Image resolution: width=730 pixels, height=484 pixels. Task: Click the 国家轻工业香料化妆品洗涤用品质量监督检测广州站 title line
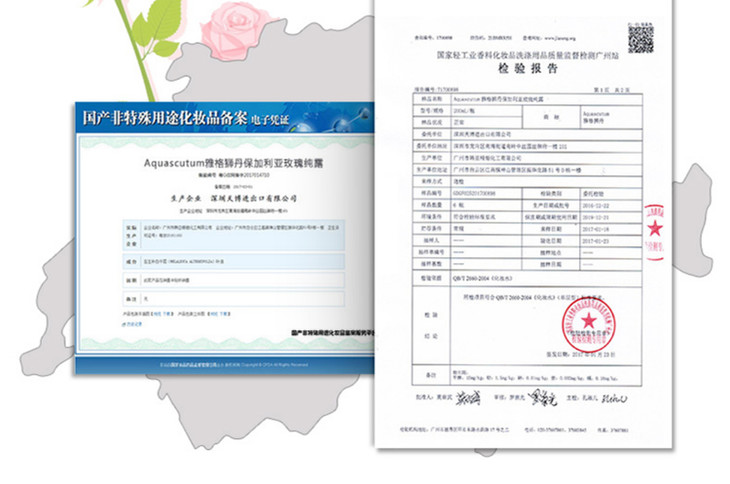(528, 55)
